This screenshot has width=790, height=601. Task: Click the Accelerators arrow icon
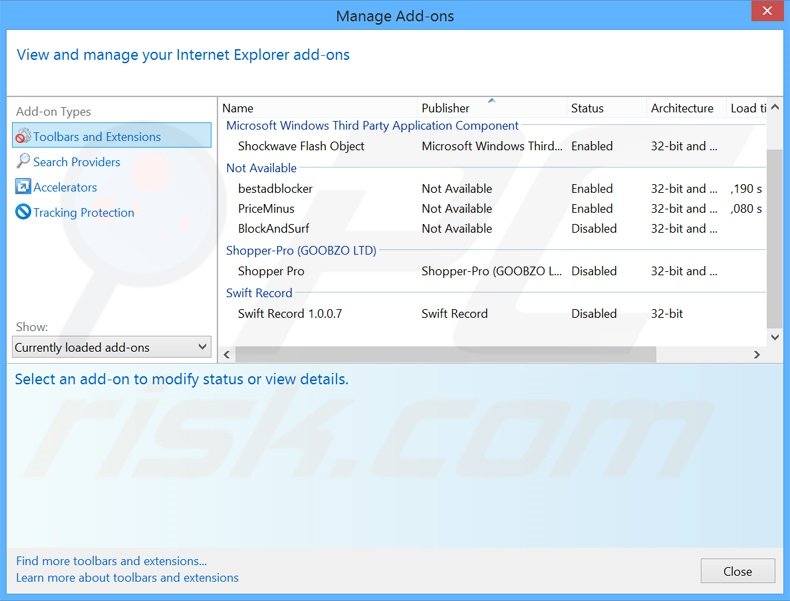pos(23,186)
